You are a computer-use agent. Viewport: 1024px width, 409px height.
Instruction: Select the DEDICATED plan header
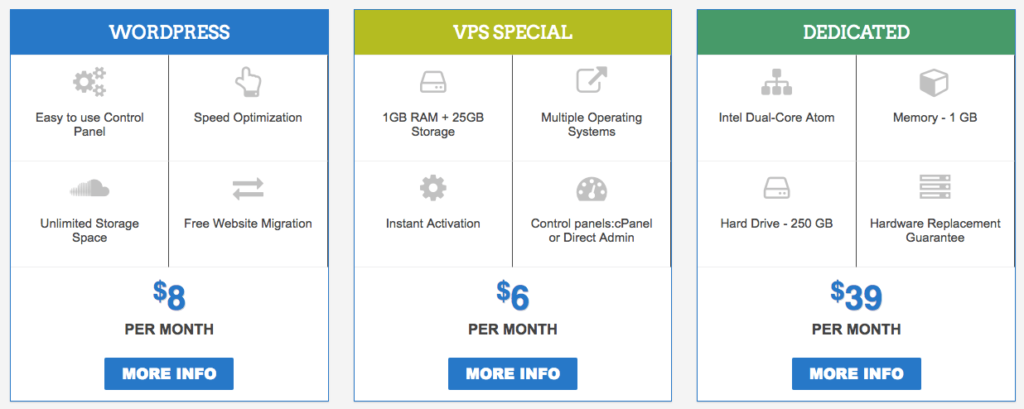coord(856,32)
